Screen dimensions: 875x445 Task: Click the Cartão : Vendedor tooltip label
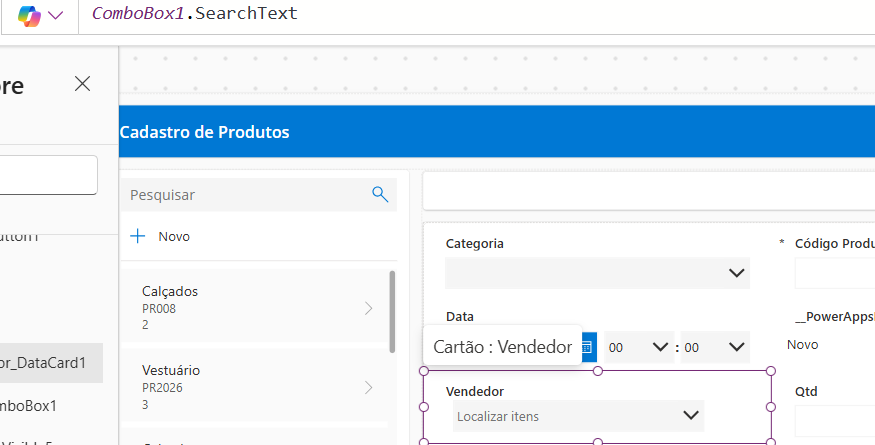click(502, 347)
